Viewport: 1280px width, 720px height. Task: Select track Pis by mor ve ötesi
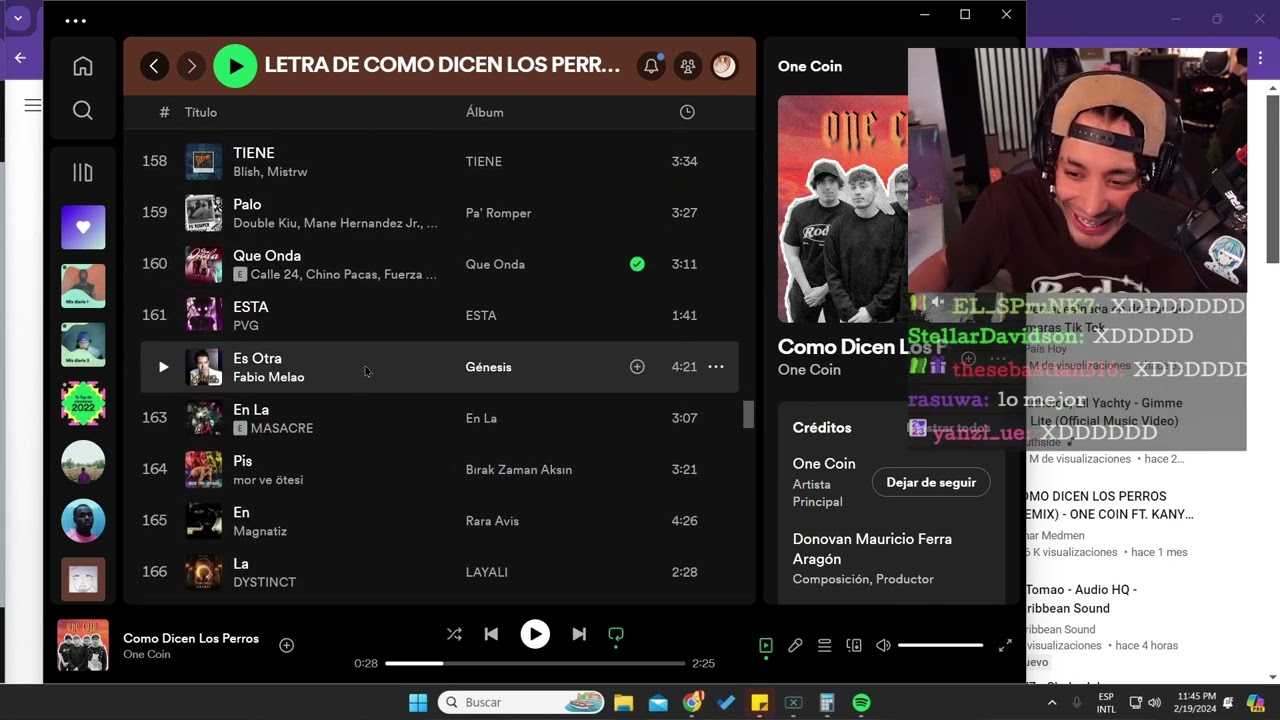point(440,469)
